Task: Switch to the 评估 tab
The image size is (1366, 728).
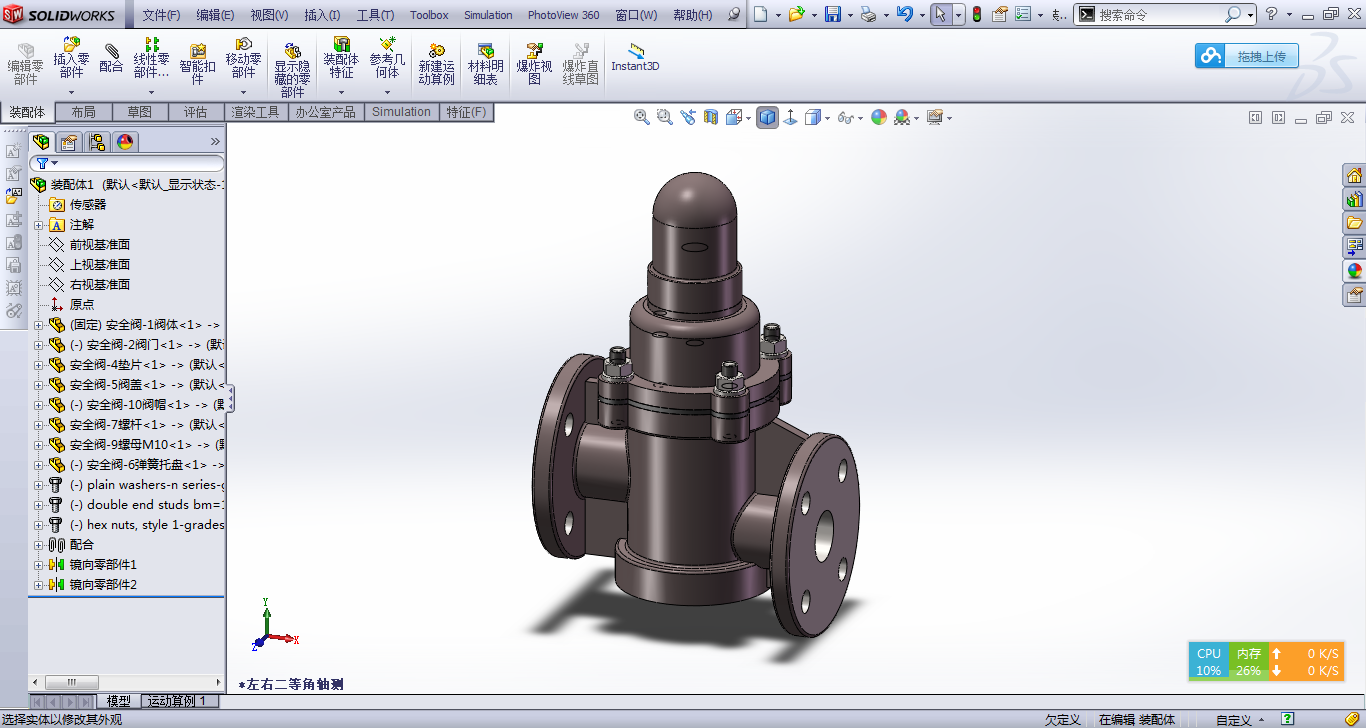Action: tap(195, 112)
